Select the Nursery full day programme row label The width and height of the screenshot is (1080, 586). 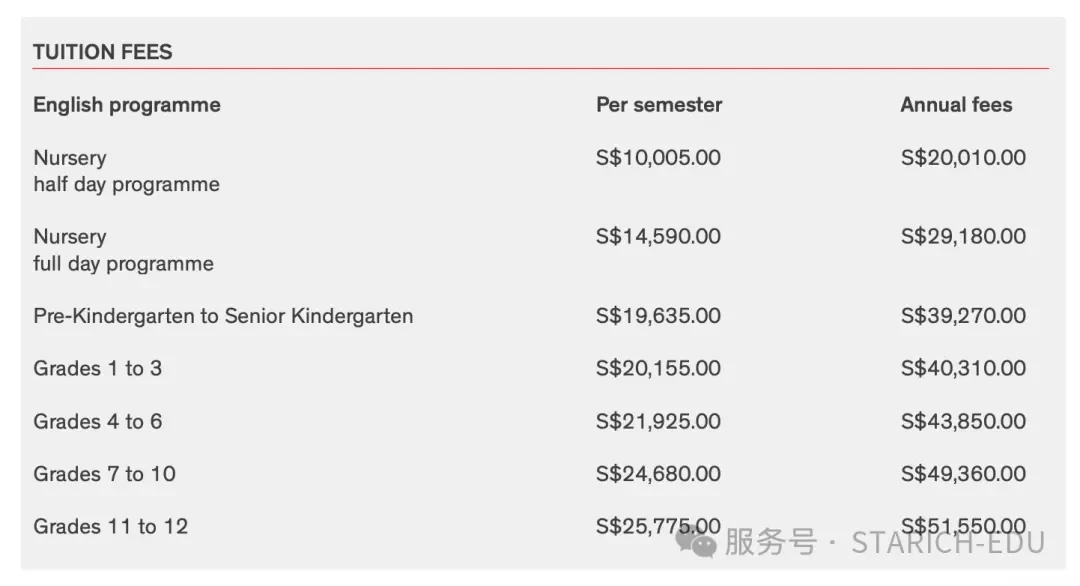click(123, 250)
